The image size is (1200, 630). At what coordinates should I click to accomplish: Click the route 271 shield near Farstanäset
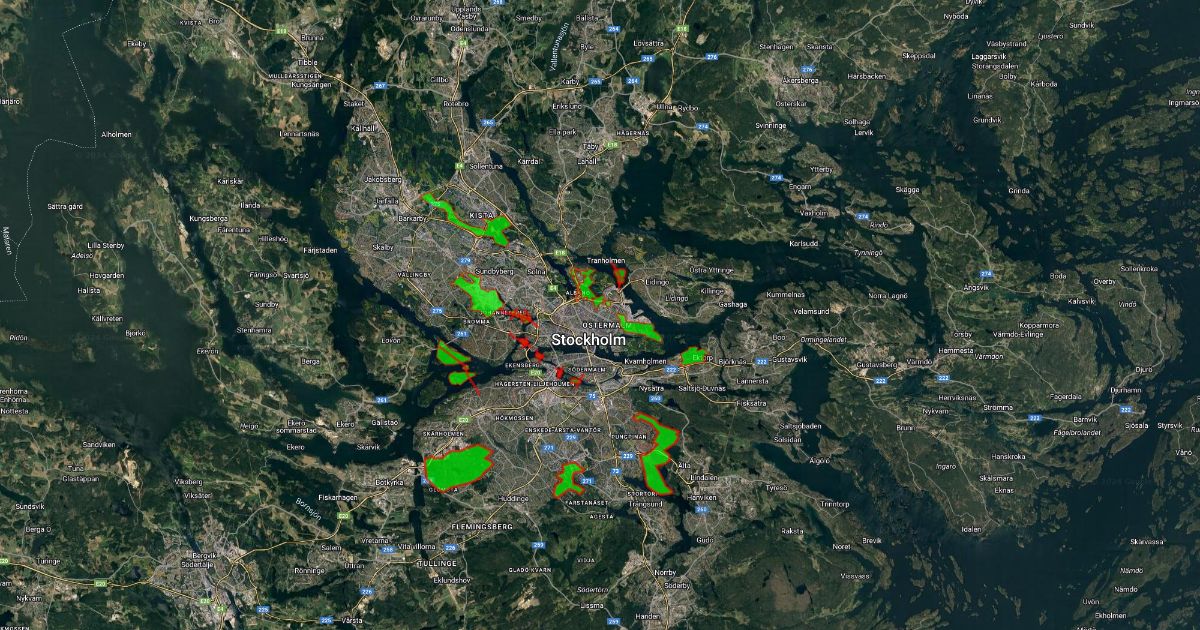click(x=587, y=482)
